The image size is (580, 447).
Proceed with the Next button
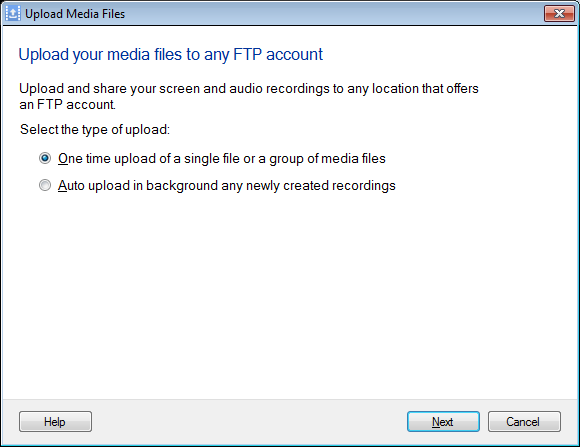(x=443, y=421)
